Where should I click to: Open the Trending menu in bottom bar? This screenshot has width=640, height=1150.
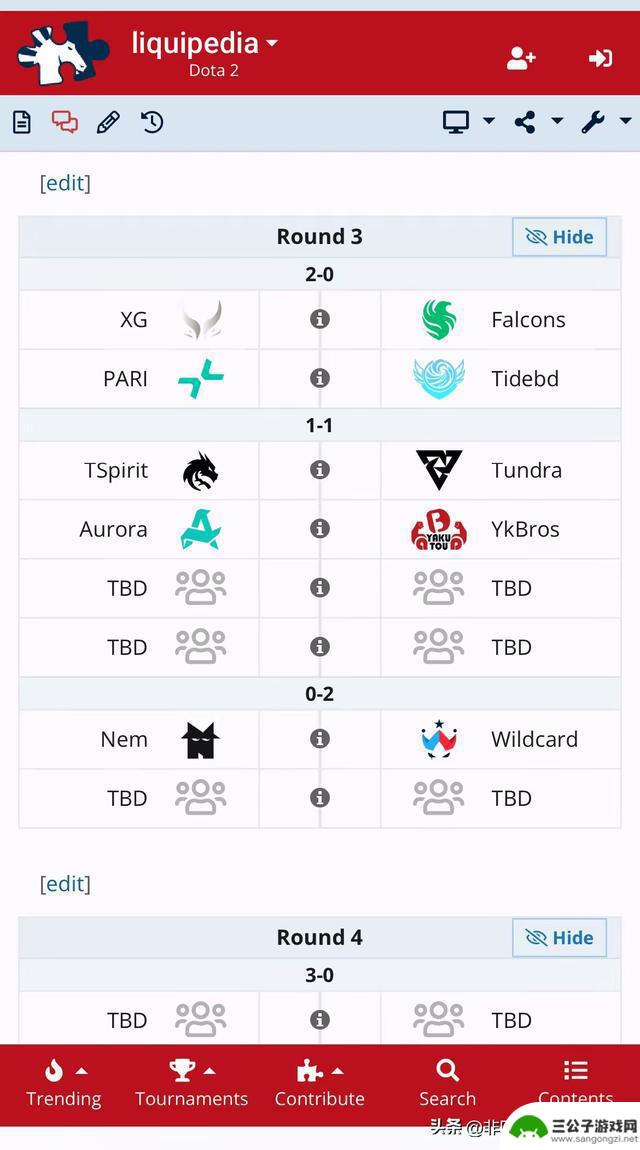point(64,1083)
